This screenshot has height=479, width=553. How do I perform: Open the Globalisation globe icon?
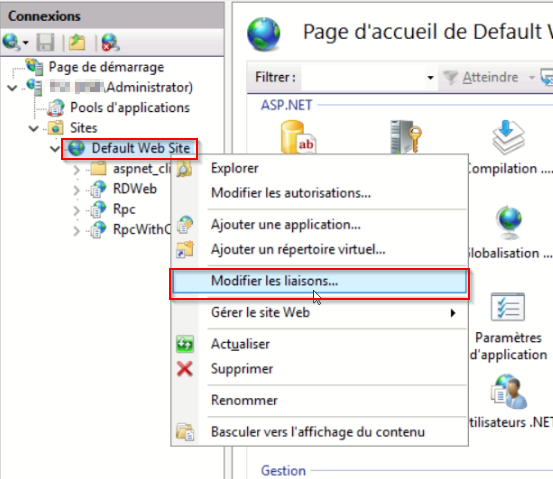(x=509, y=222)
